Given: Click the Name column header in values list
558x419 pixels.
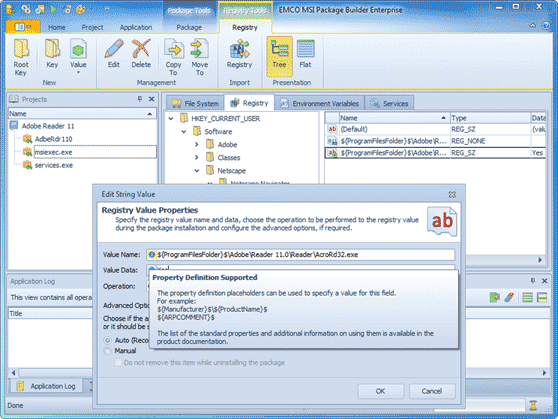Looking at the screenshot, I should coord(394,118).
